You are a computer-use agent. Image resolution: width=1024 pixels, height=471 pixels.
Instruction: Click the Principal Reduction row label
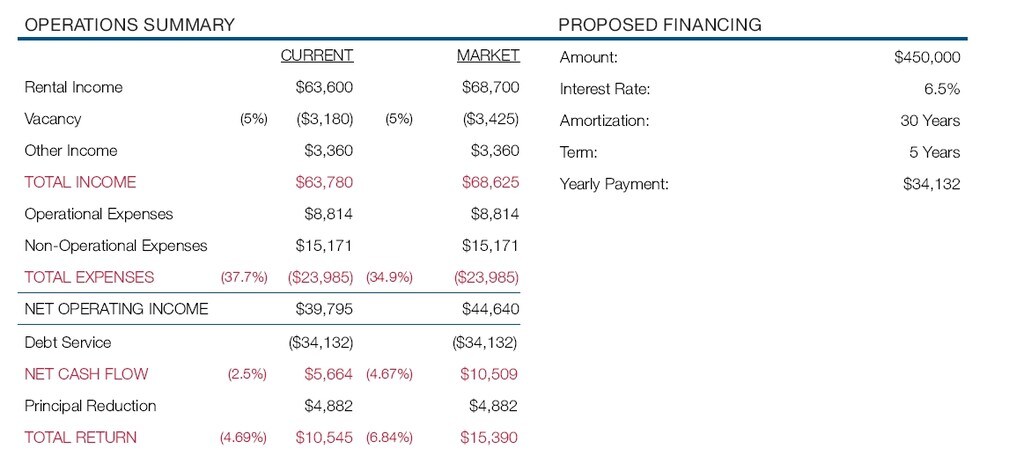90,405
